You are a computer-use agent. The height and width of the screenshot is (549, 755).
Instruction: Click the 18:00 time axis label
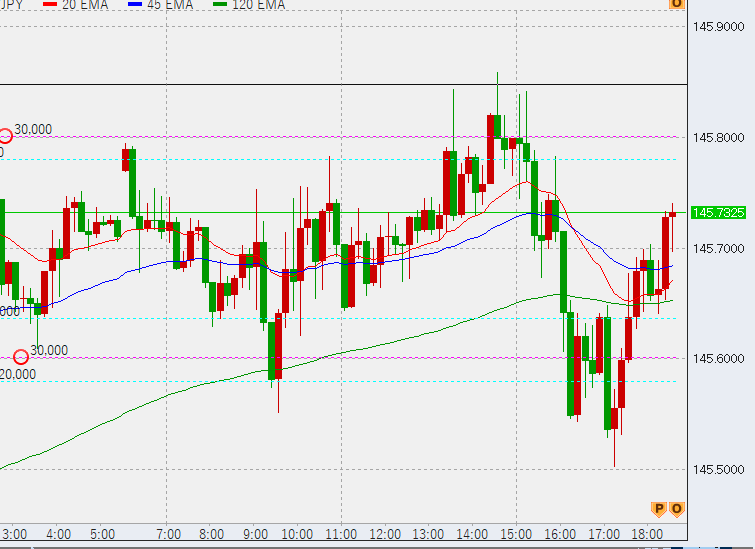click(649, 534)
